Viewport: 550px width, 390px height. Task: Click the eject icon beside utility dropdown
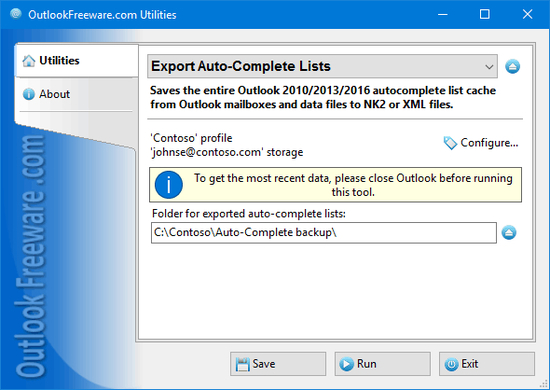pos(512,67)
